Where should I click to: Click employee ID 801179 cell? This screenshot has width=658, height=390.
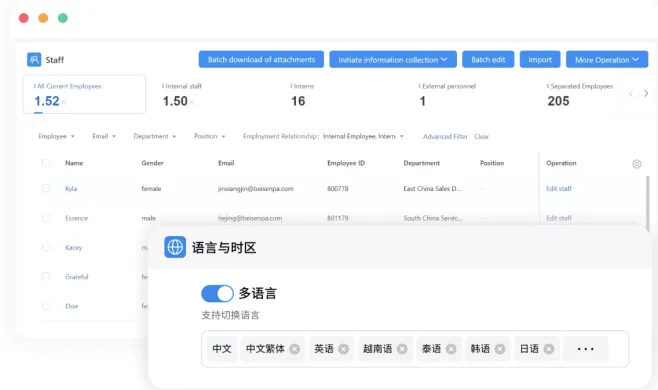[337, 218]
